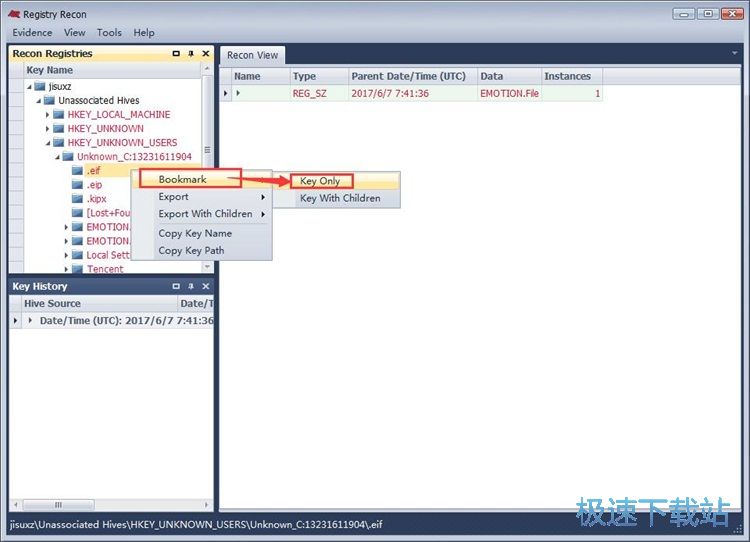Sort by the Name column header
The height and width of the screenshot is (542, 750).
point(260,76)
